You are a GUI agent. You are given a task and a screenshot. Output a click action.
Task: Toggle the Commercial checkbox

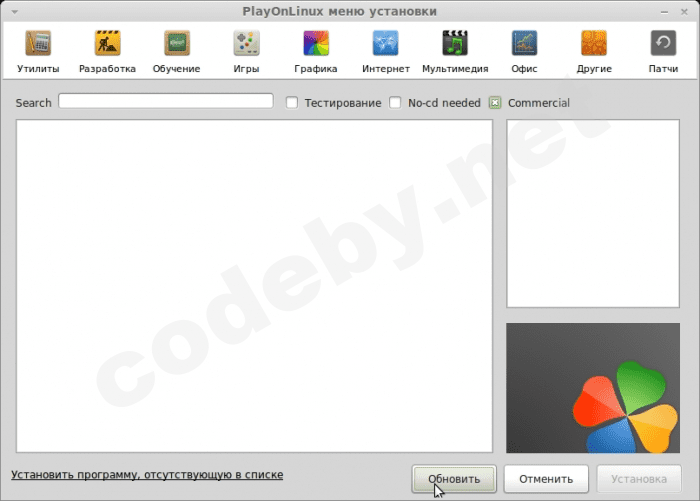pyautogui.click(x=495, y=103)
